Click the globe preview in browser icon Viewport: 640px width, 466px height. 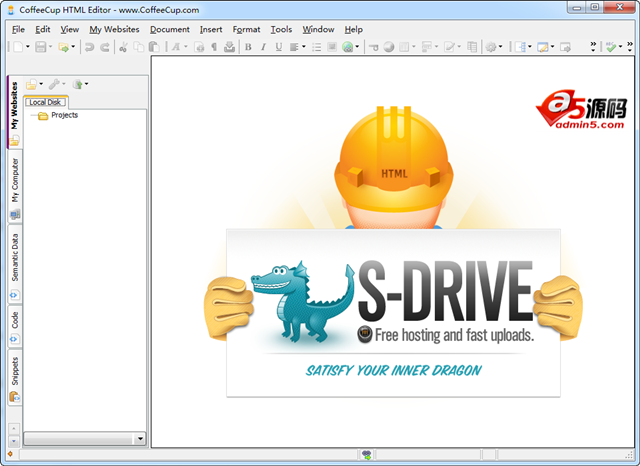(347, 47)
